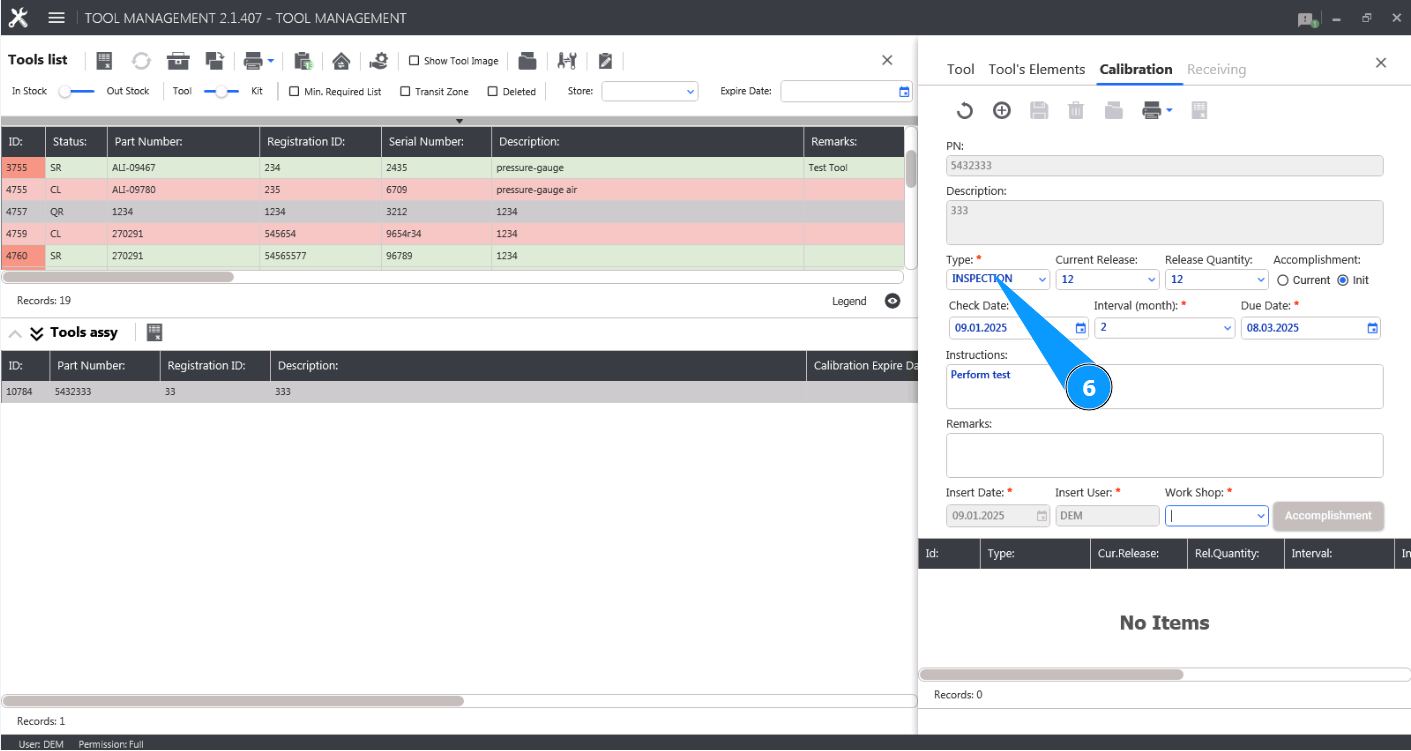Click the toolbox icon in Tools list toolbar

178,61
